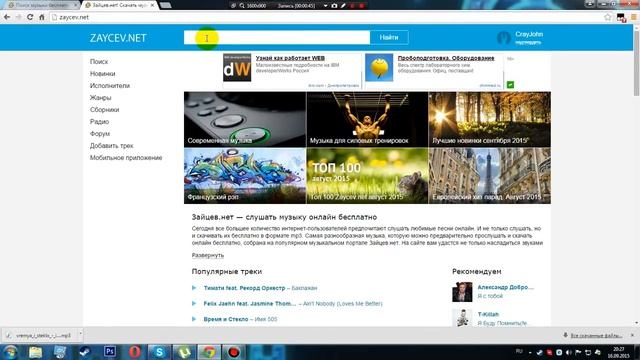The image size is (640, 360).
Task: Open the Узнай как работает WEB ad
Action: pyautogui.click(x=290, y=58)
